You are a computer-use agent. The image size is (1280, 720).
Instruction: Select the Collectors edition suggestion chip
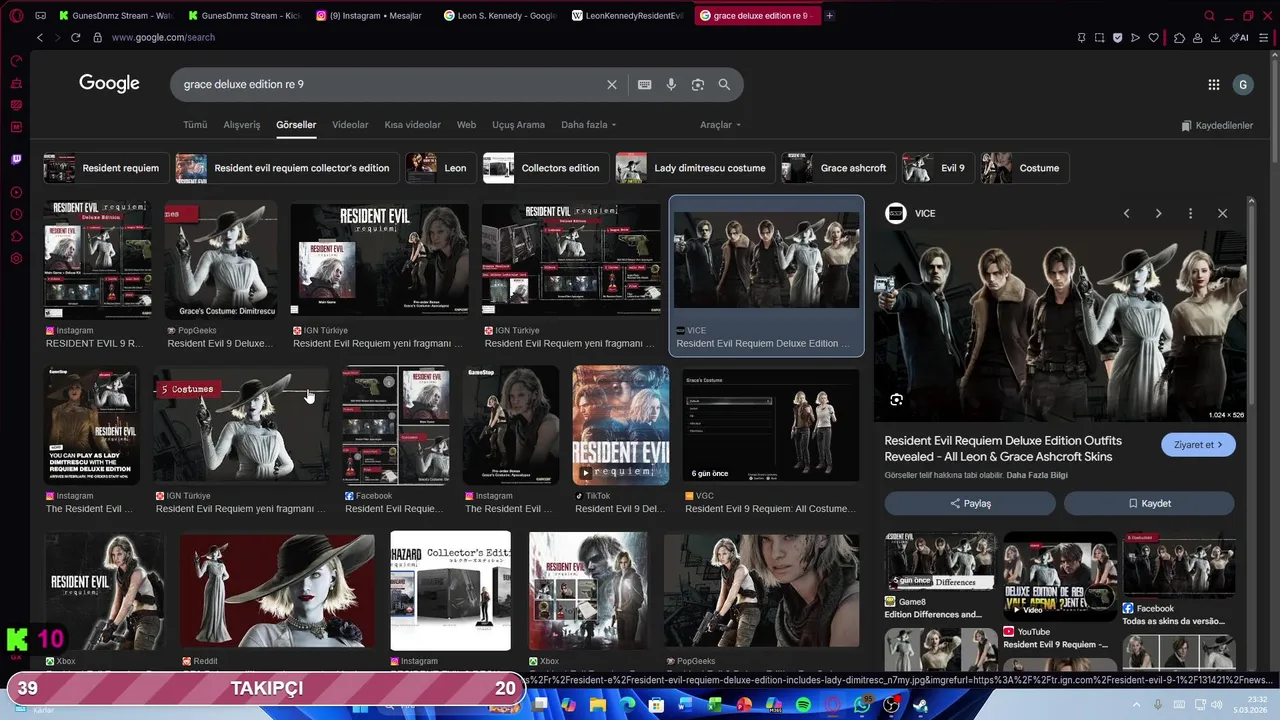click(x=545, y=168)
